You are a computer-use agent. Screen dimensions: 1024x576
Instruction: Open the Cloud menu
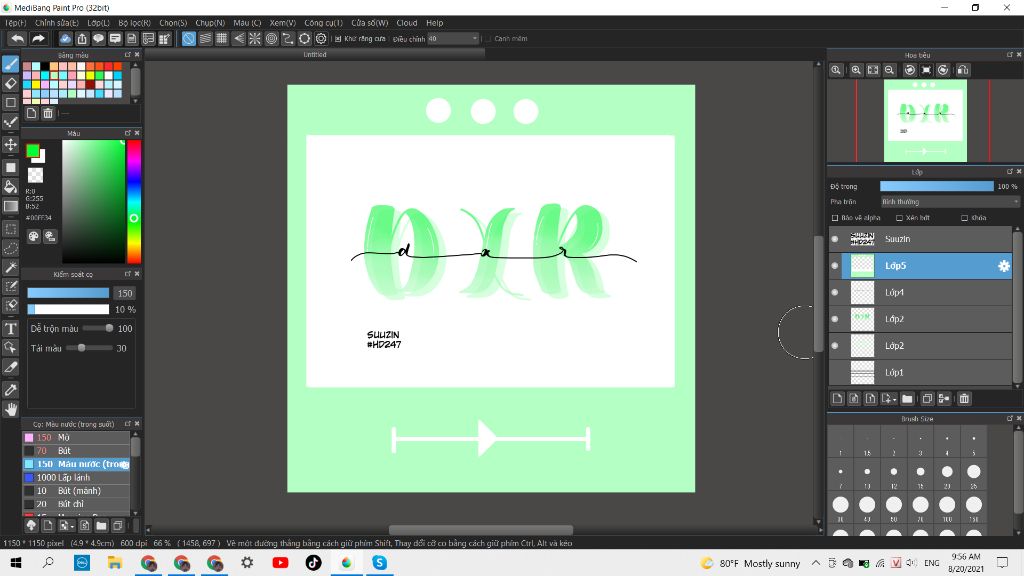pyautogui.click(x=406, y=23)
